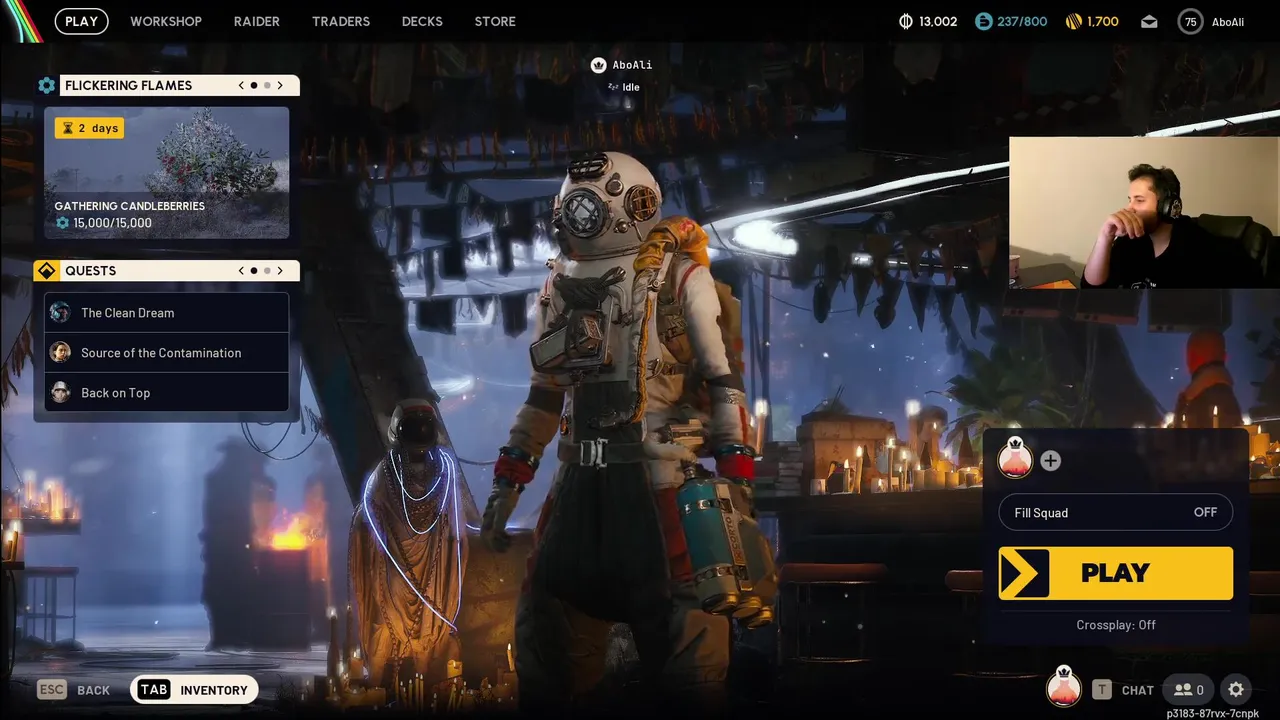Start the match with the PLAY button

click(1116, 573)
